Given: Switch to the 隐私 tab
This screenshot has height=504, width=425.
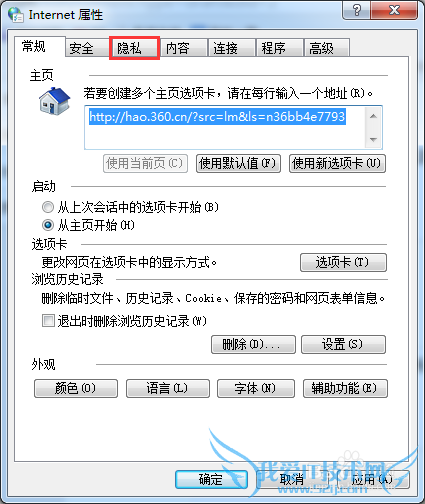Looking at the screenshot, I should coord(135,48).
